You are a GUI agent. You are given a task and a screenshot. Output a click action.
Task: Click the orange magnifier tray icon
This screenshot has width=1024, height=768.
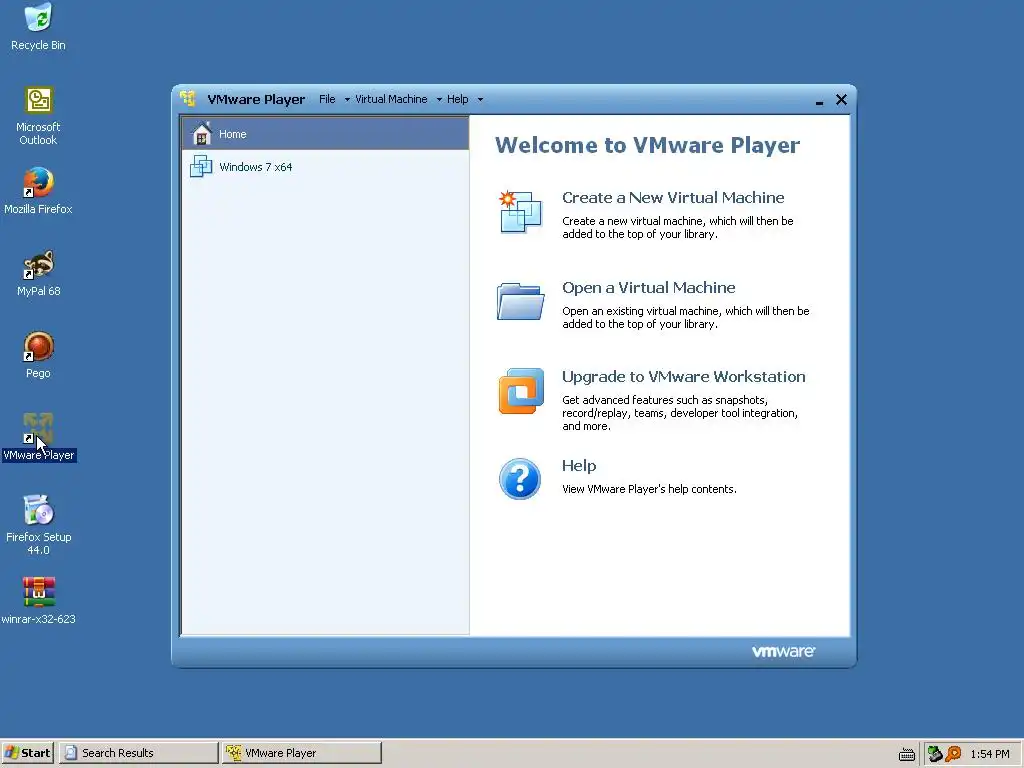click(953, 754)
